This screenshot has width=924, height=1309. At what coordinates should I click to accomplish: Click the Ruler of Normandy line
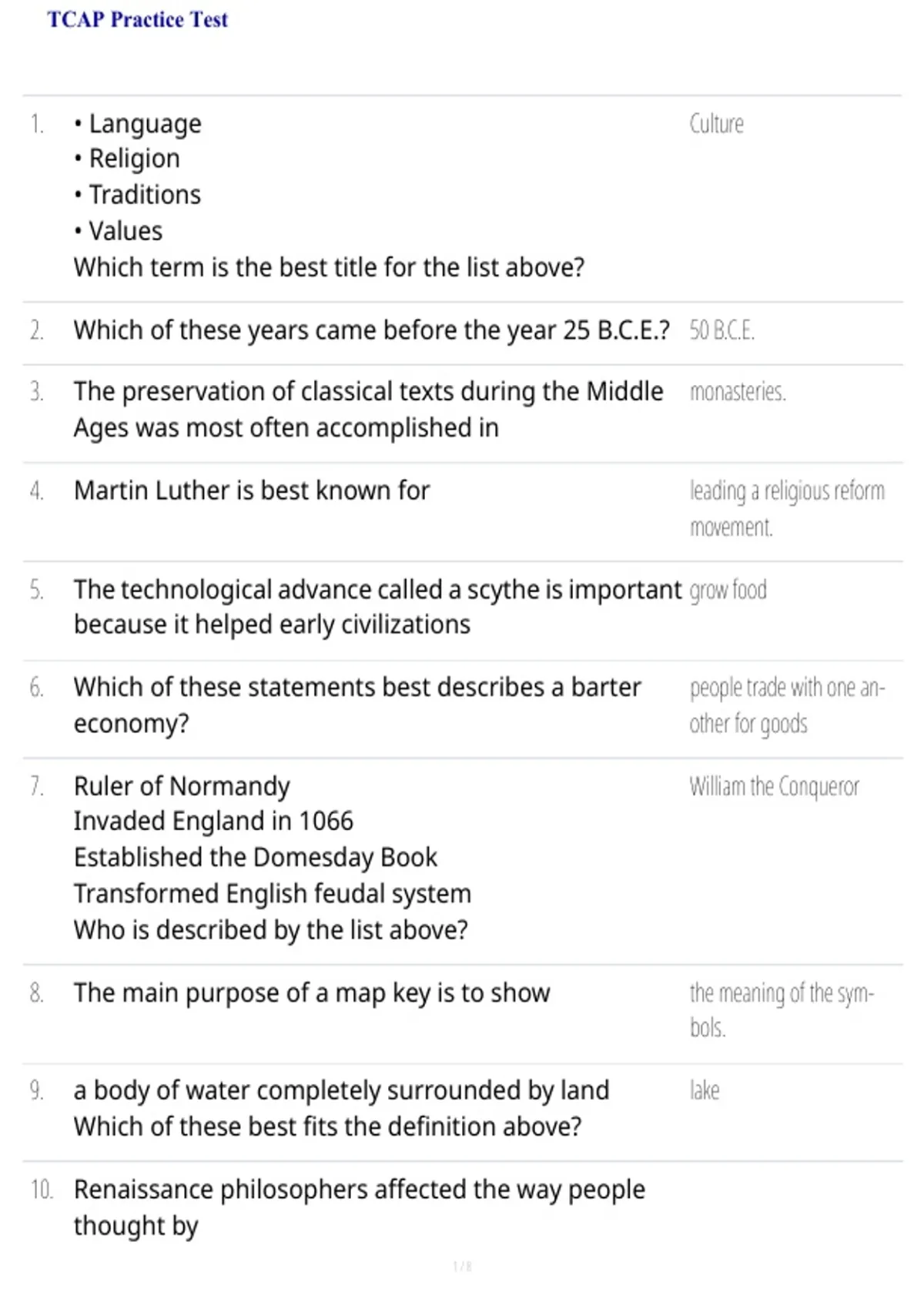pyautogui.click(x=182, y=786)
